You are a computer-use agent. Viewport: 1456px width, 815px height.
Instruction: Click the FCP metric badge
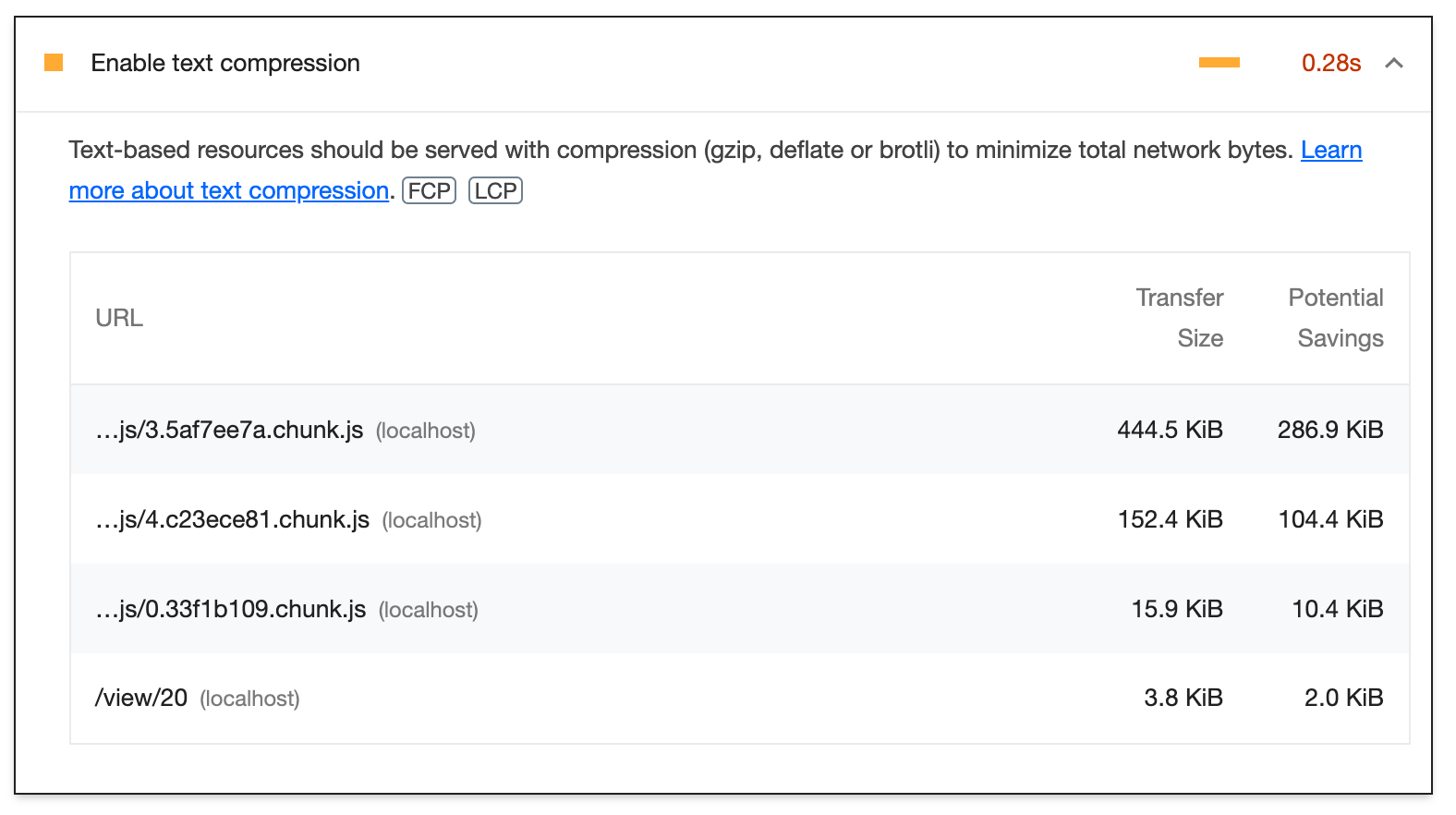click(430, 191)
